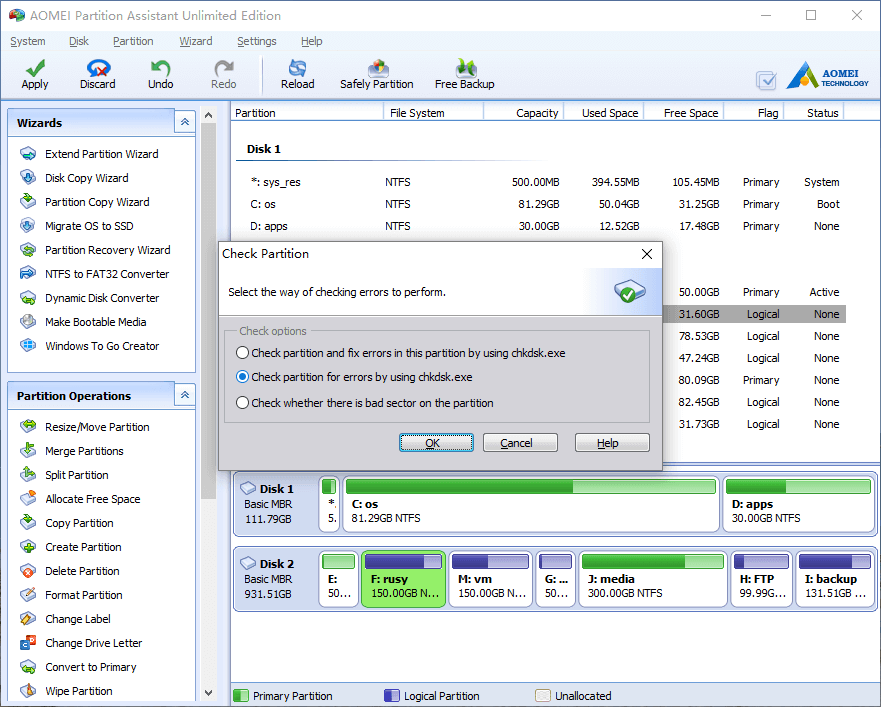Open NTFS to FAT32 Converter

click(107, 274)
